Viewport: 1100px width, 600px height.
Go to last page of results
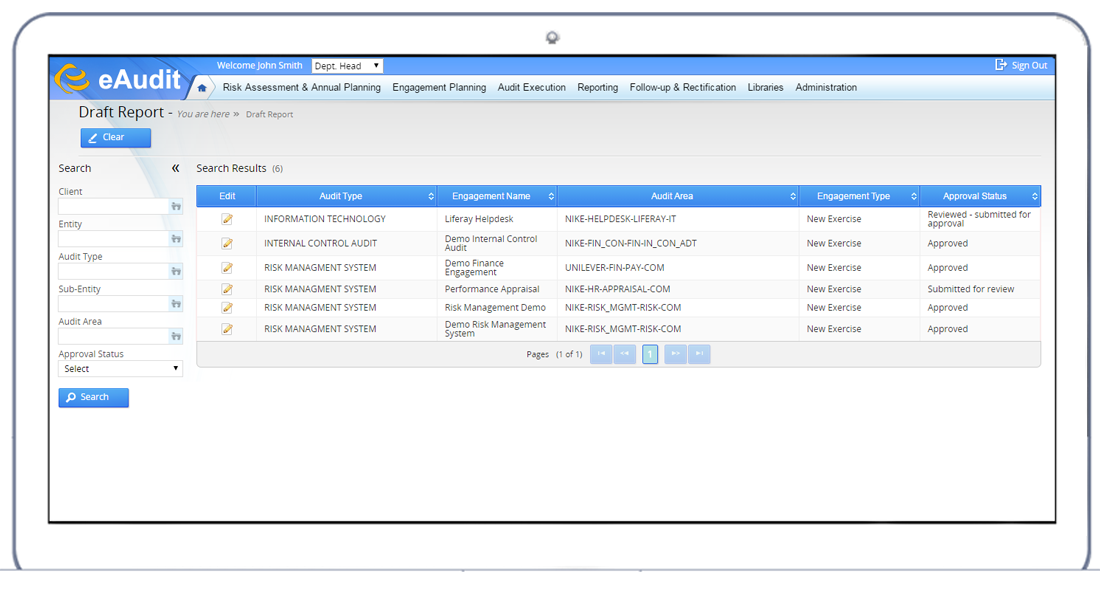coord(699,354)
